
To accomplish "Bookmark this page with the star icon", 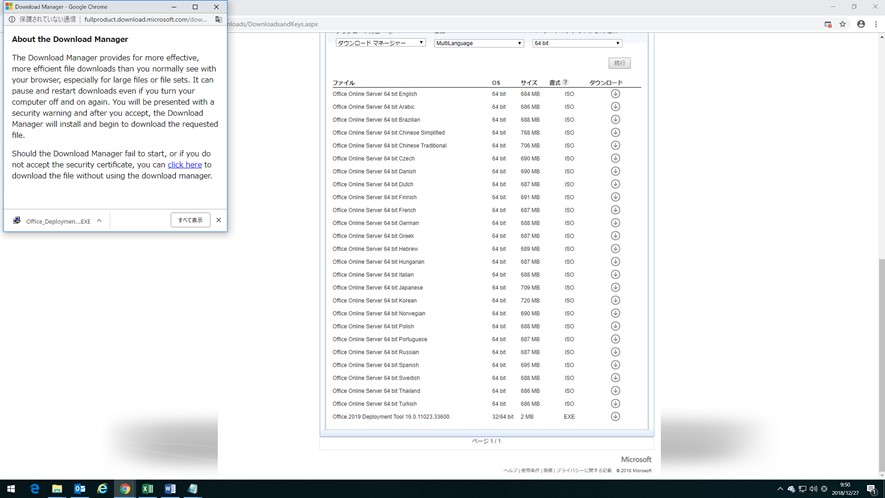I will click(x=843, y=24).
